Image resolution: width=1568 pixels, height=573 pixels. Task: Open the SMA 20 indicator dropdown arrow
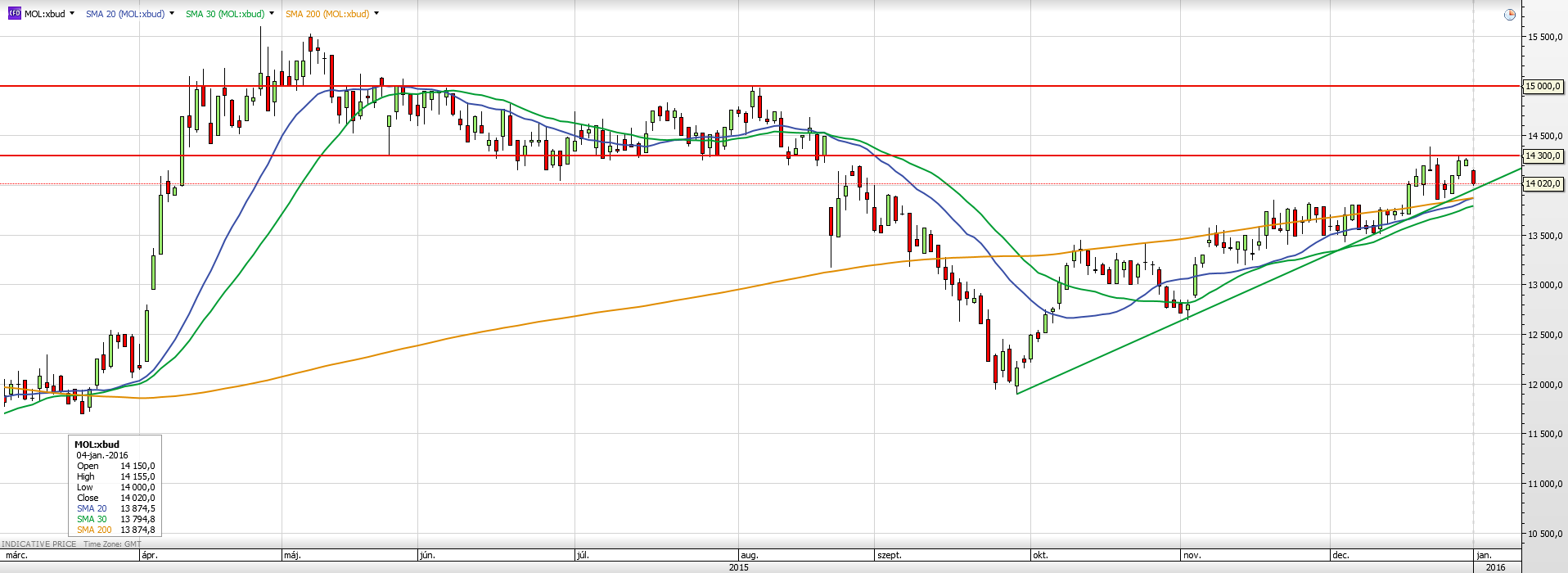click(172, 14)
